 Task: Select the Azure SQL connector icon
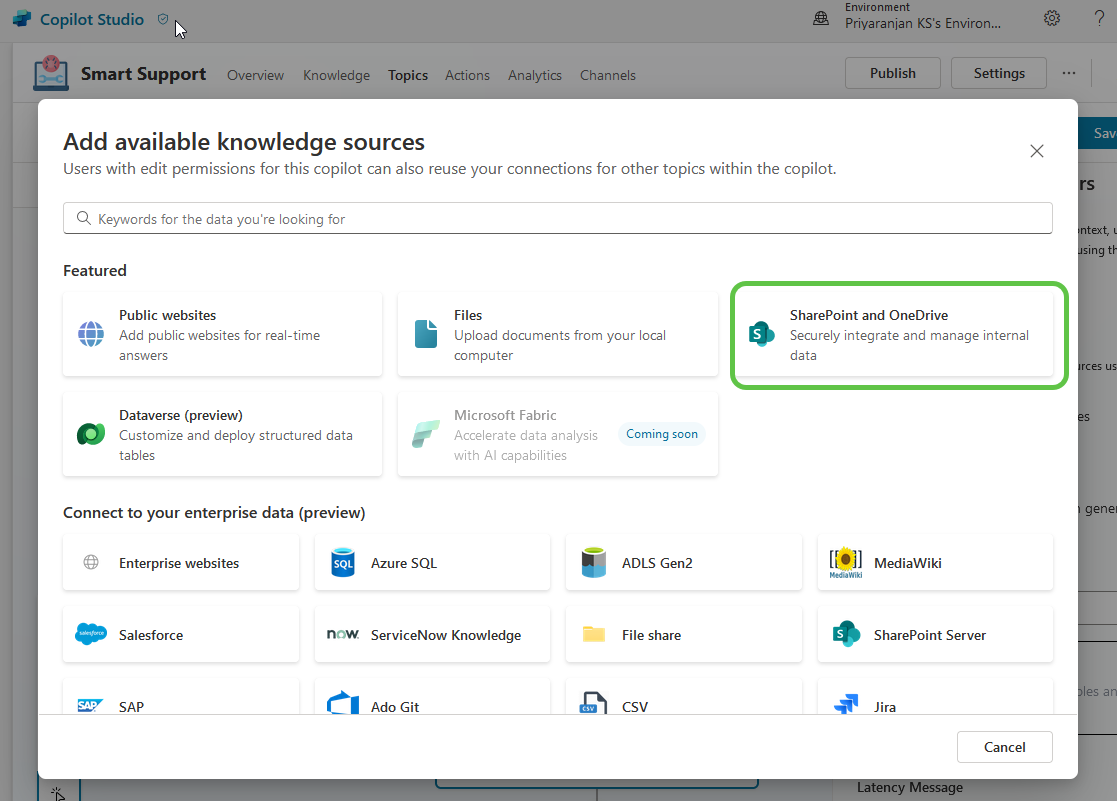coord(343,562)
